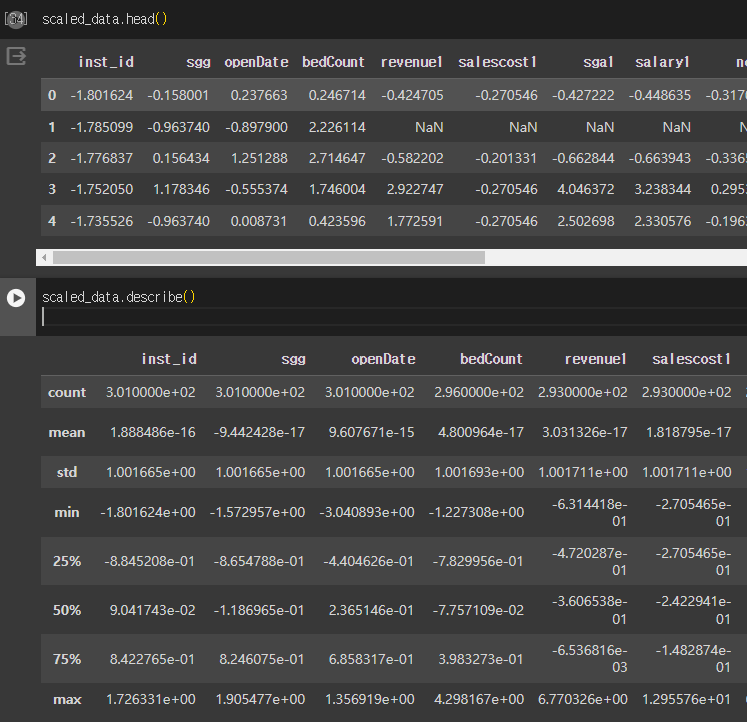The height and width of the screenshot is (722, 747).
Task: Click the count row label
Action: [x=67, y=392]
